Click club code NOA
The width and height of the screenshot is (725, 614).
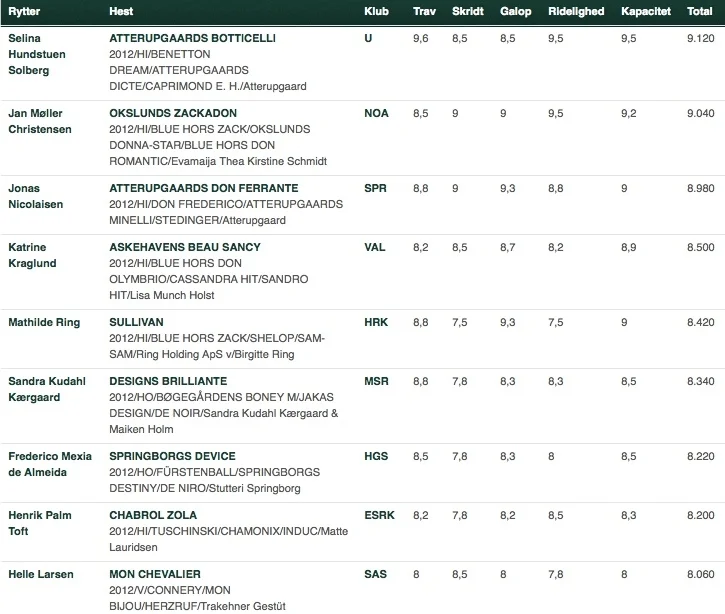(376, 113)
